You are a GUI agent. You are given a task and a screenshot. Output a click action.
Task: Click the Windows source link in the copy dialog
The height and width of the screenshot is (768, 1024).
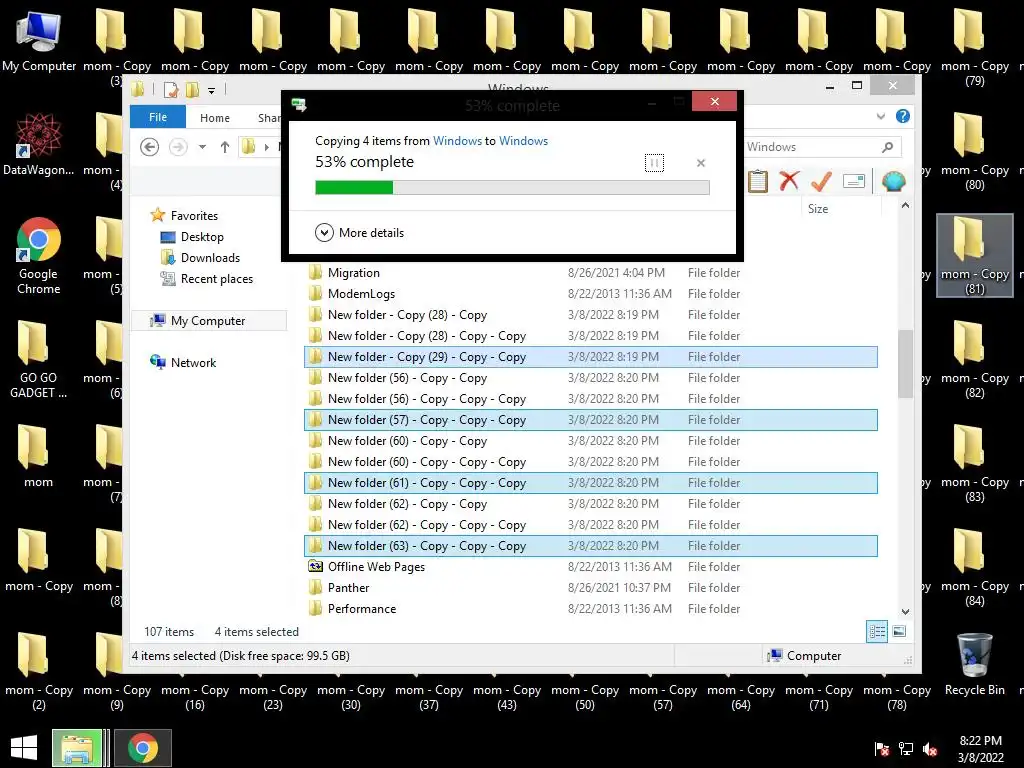pos(457,140)
